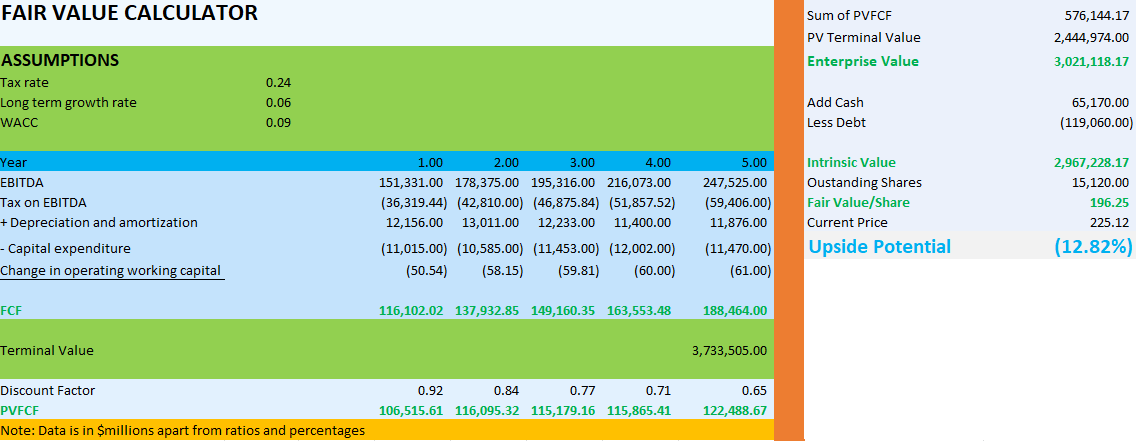Click FCF value 188,464.00
Screen dimensions: 1136x441
735,311
